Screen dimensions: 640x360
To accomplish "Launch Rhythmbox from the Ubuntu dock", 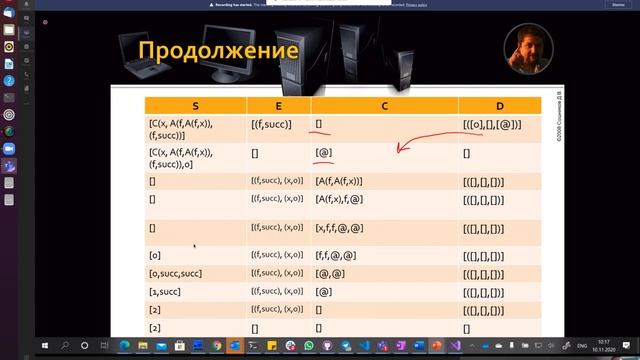I will pos(9,47).
